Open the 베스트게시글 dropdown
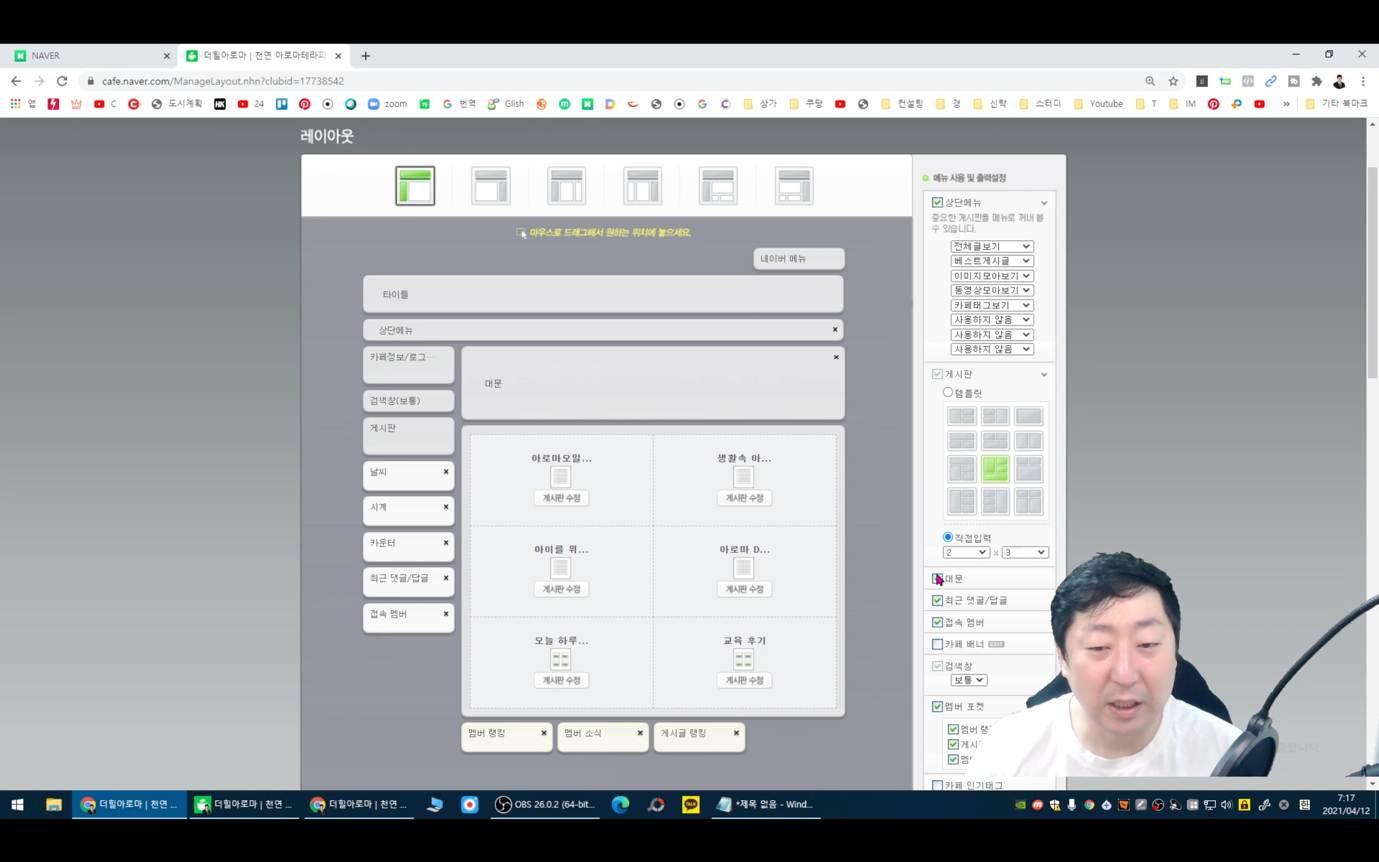 point(991,261)
